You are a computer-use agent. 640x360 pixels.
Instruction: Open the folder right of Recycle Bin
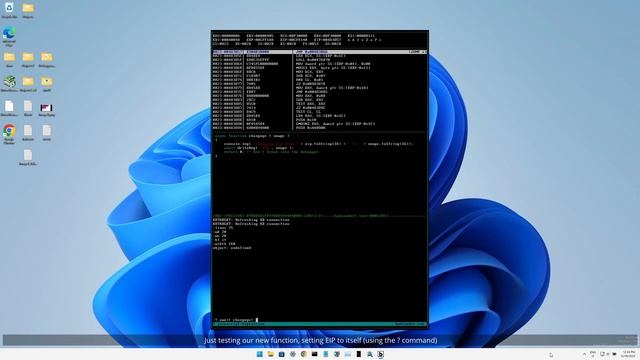tap(28, 10)
